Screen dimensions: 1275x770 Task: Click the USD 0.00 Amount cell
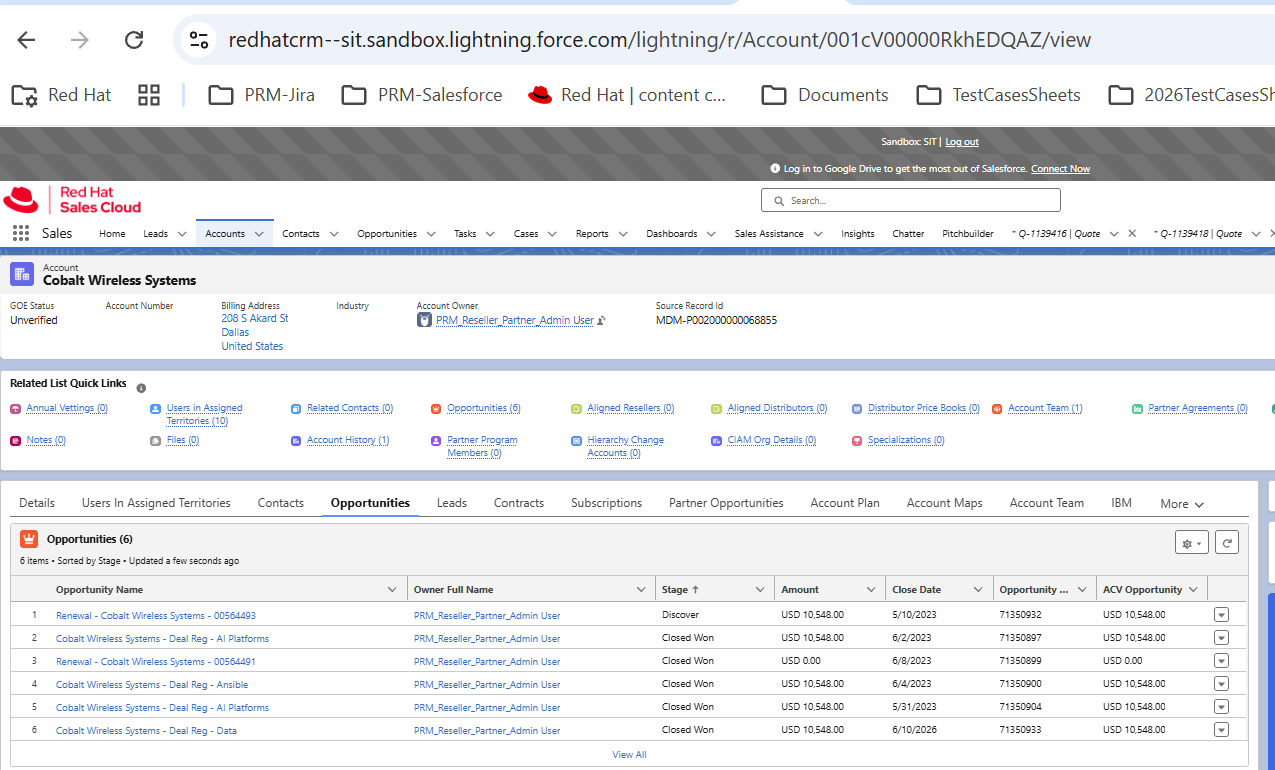[801, 662]
